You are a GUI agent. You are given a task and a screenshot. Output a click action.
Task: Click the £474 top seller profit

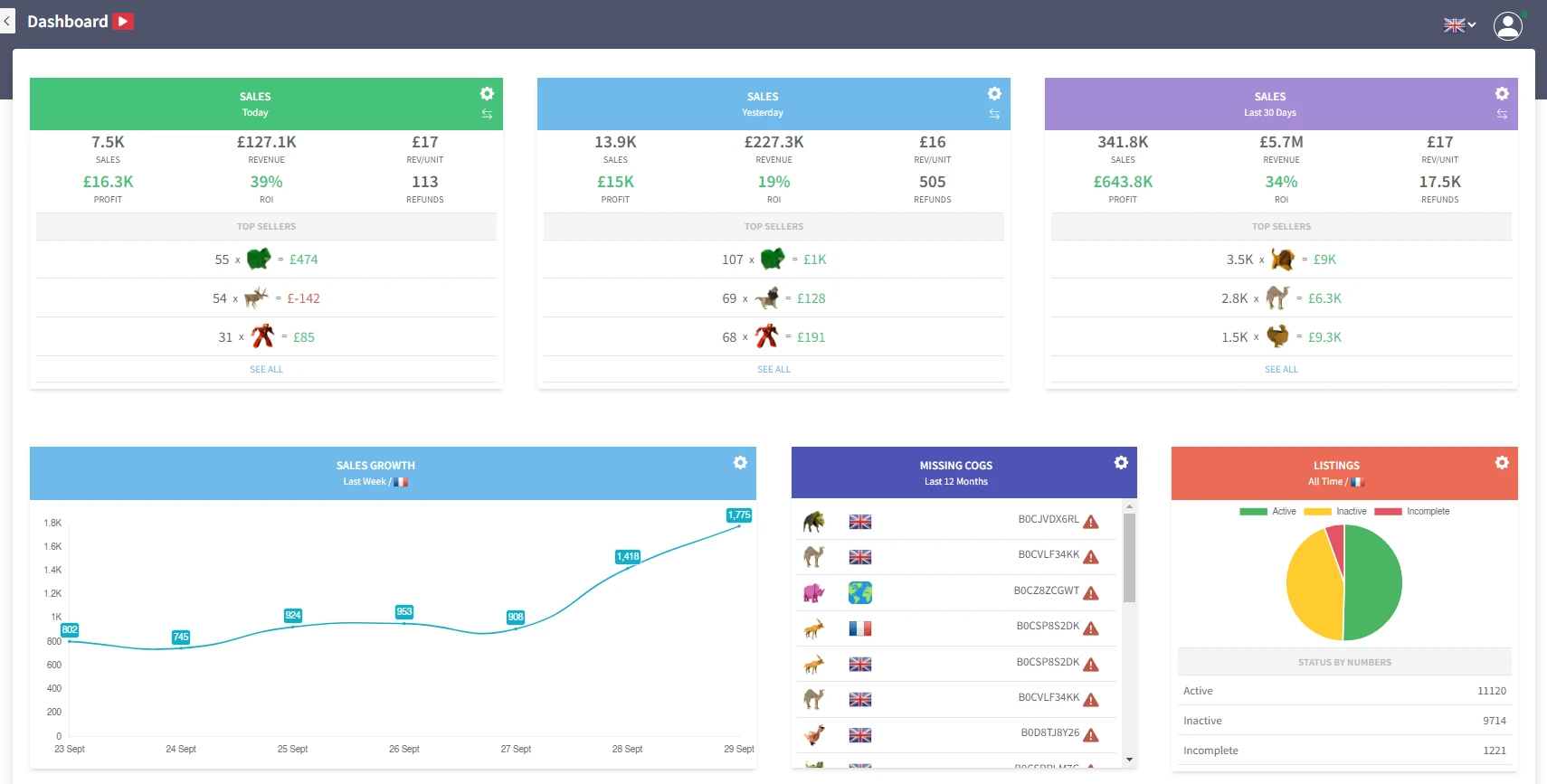(x=304, y=260)
